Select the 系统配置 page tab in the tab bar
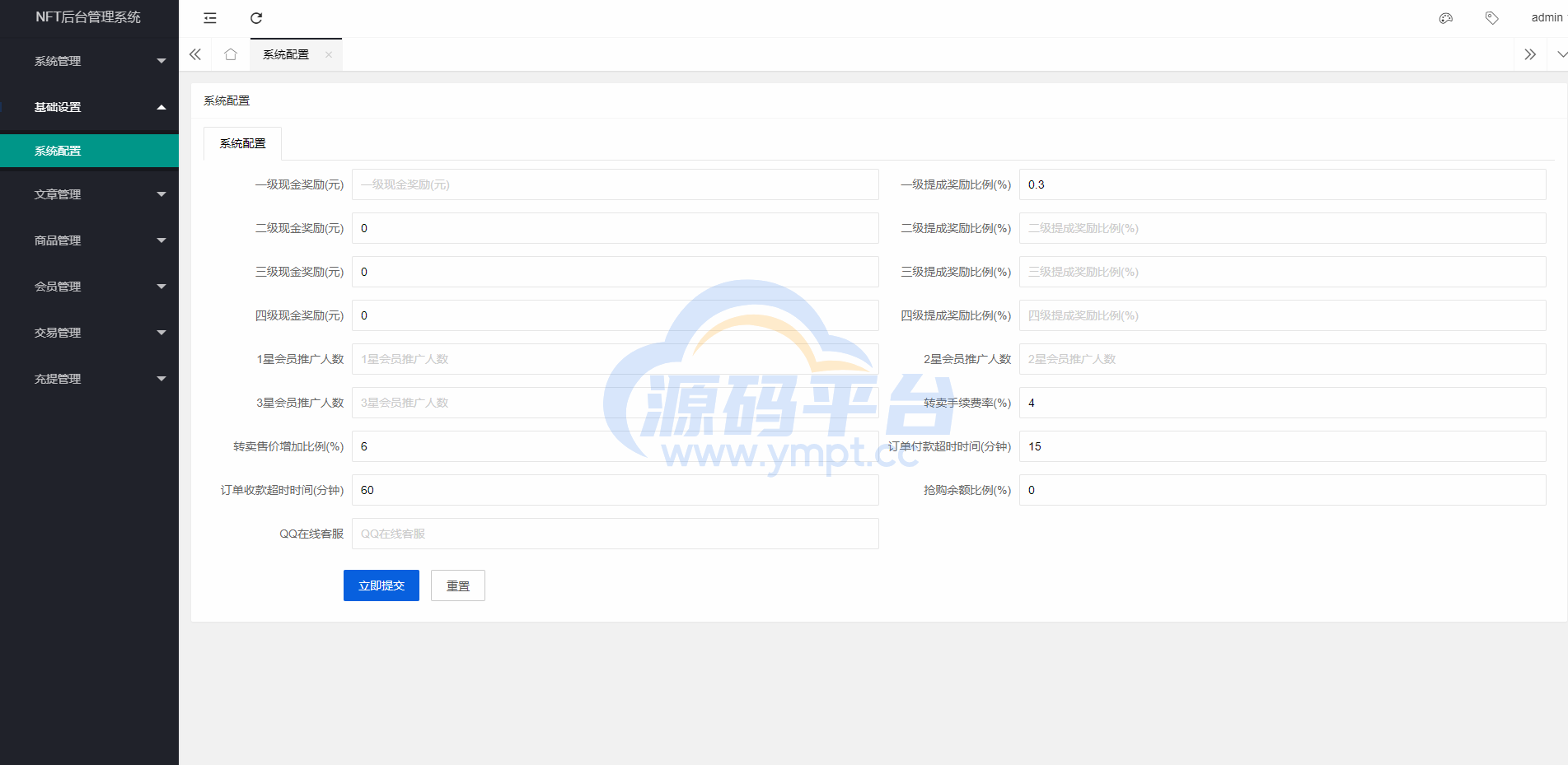Viewport: 1568px width, 765px height. pos(286,54)
